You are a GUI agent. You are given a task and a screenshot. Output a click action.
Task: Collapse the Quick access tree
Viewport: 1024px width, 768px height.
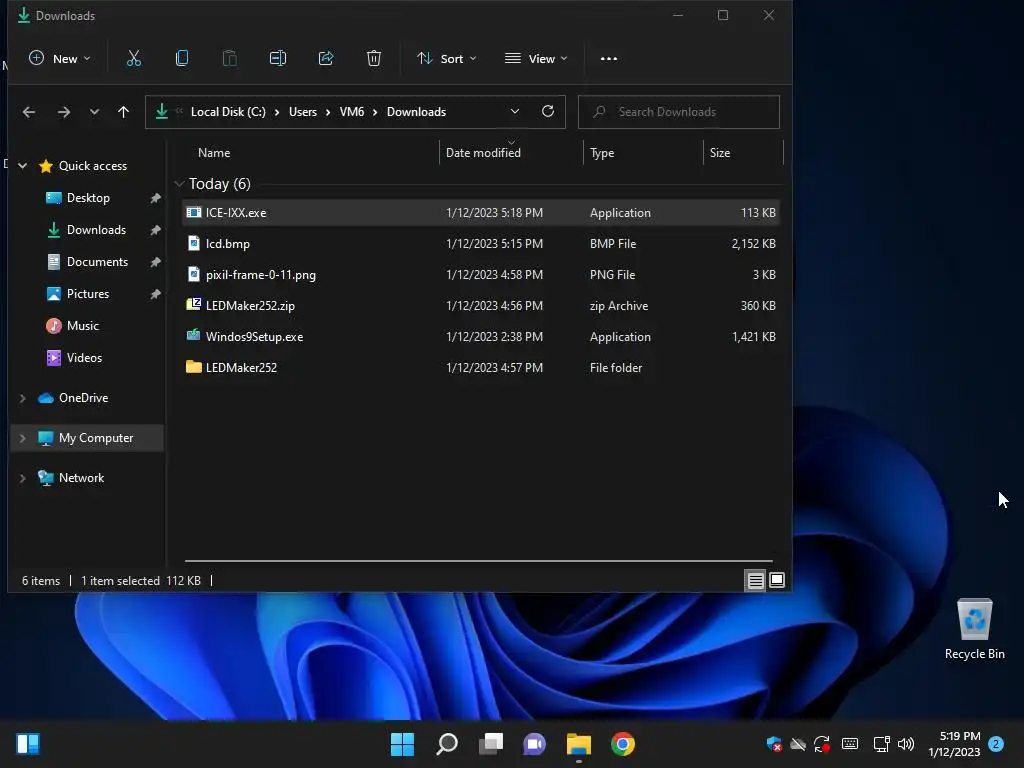pyautogui.click(x=23, y=166)
